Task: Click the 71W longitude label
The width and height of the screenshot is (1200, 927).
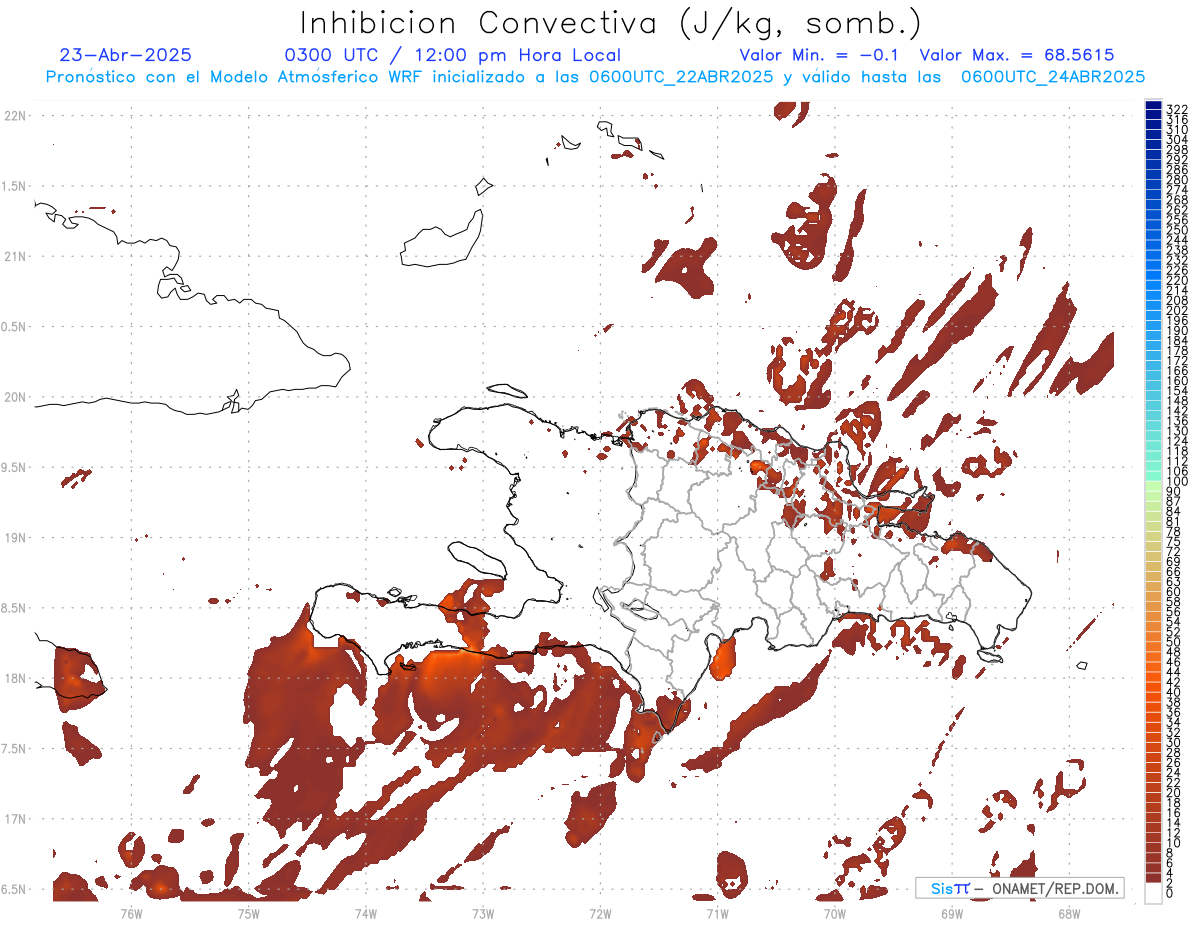Action: coord(717,912)
